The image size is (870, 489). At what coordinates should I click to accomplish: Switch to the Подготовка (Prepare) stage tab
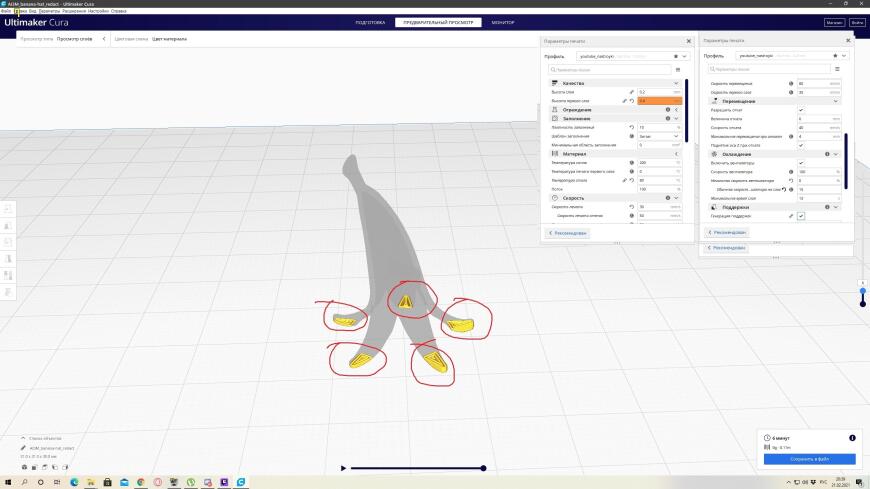(x=370, y=23)
